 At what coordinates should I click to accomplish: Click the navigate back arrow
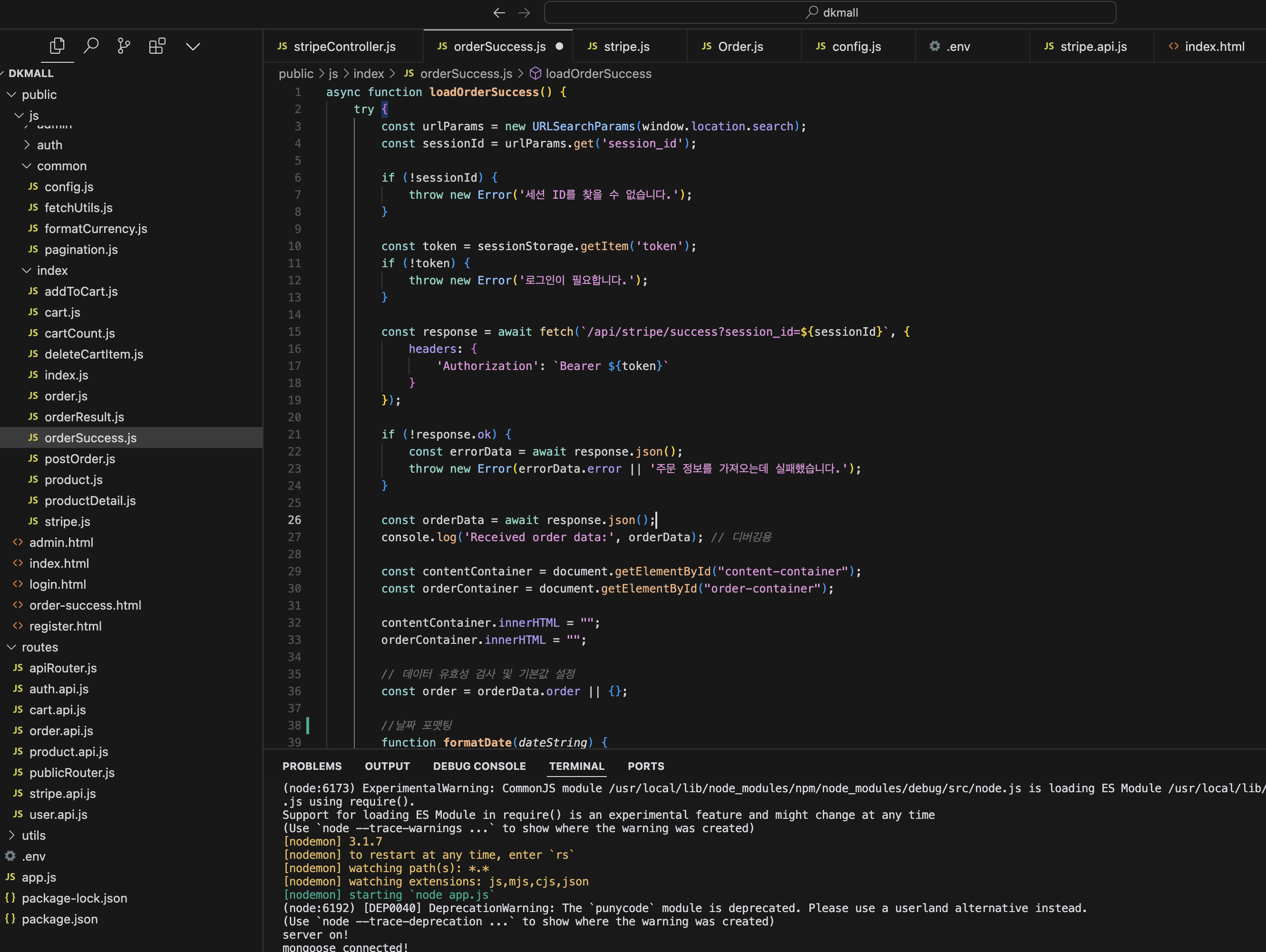499,12
